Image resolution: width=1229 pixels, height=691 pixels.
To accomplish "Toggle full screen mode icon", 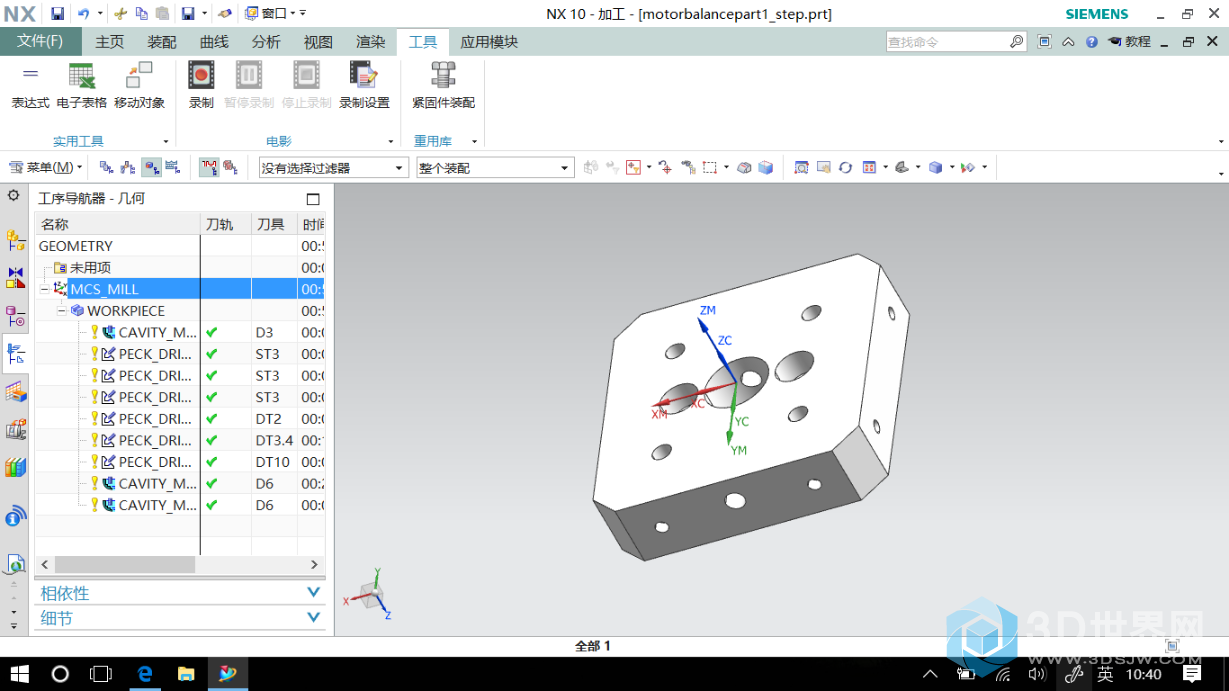I will (x=1045, y=42).
